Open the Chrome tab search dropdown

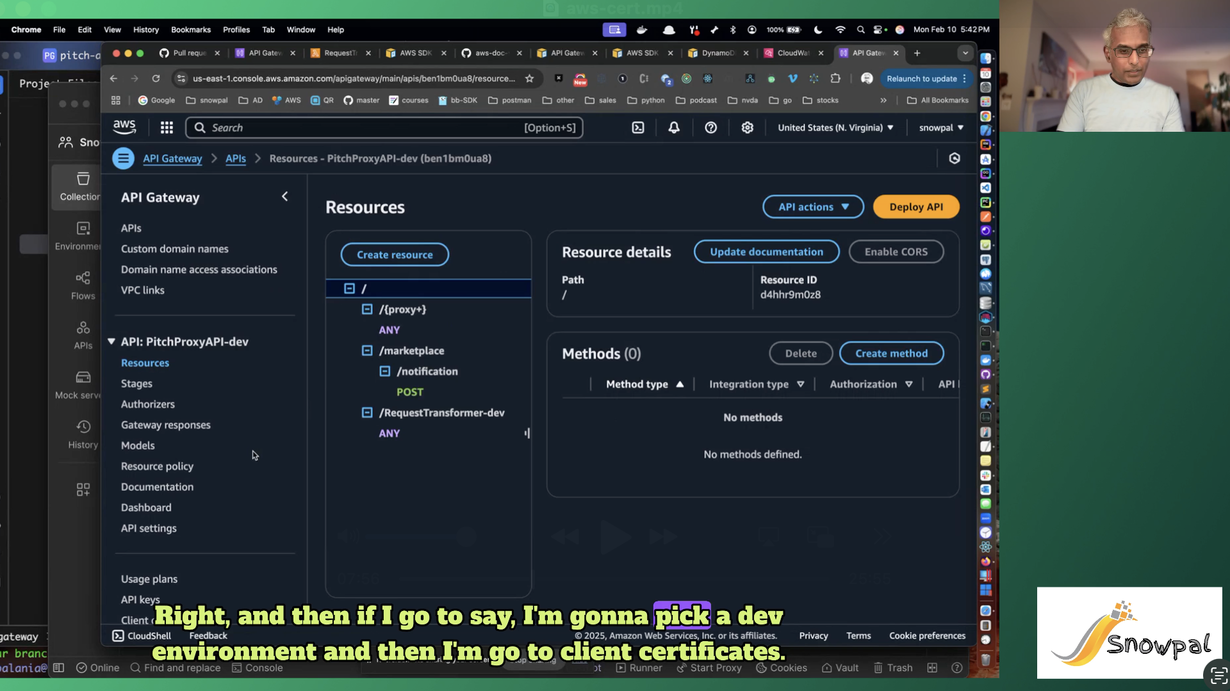[965, 53]
